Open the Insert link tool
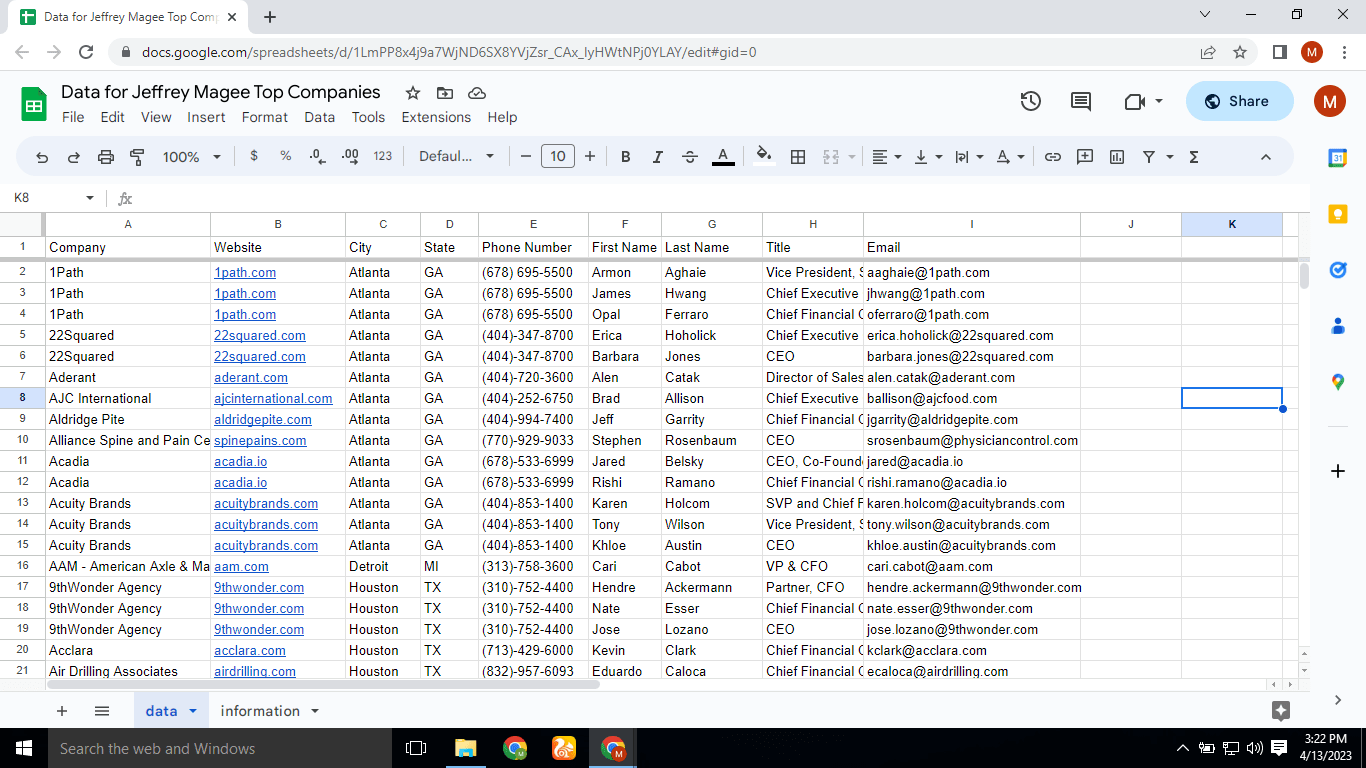This screenshot has width=1366, height=768. [x=1053, y=157]
